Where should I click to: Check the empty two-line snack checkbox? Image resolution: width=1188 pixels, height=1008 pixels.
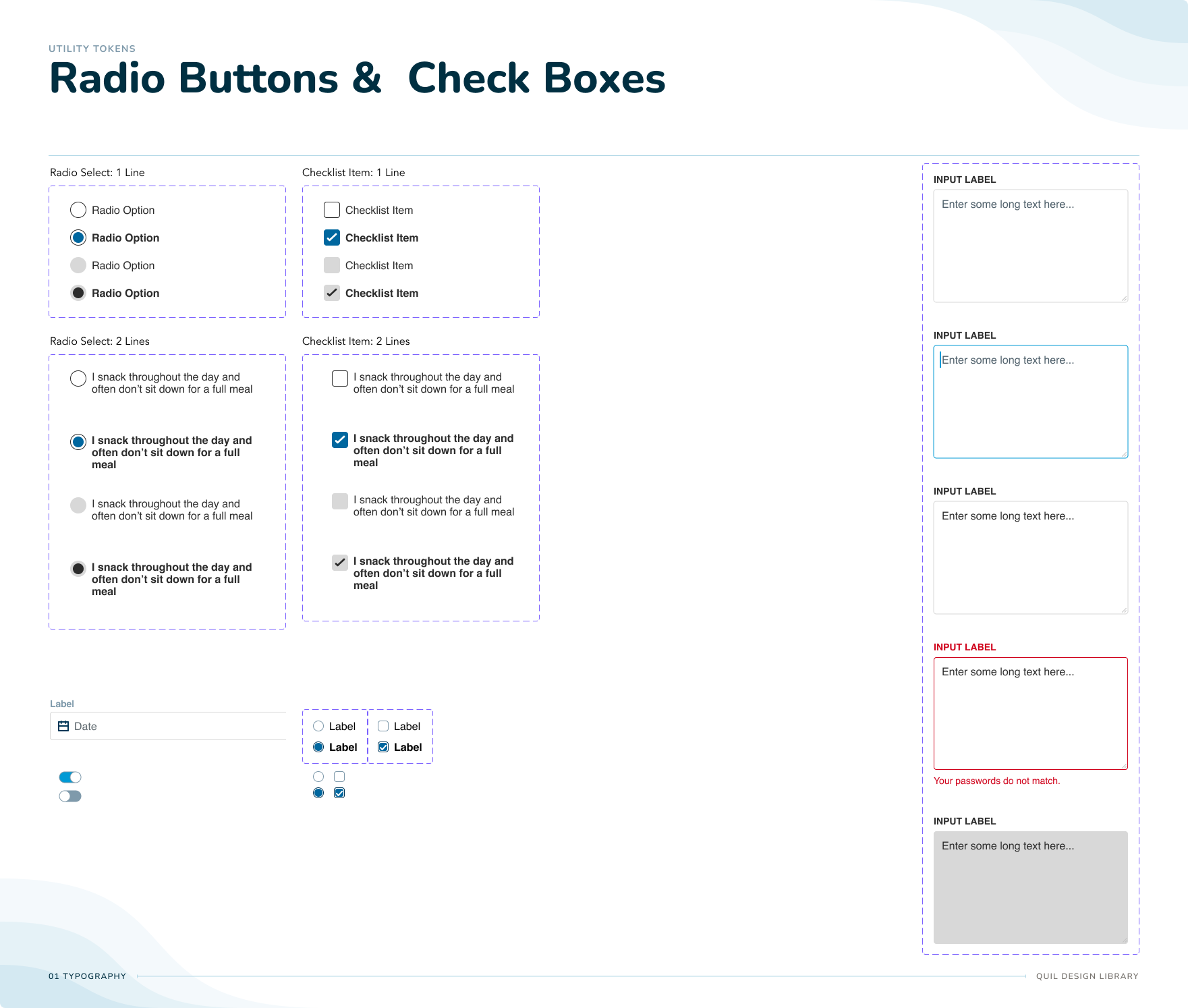[x=340, y=379]
